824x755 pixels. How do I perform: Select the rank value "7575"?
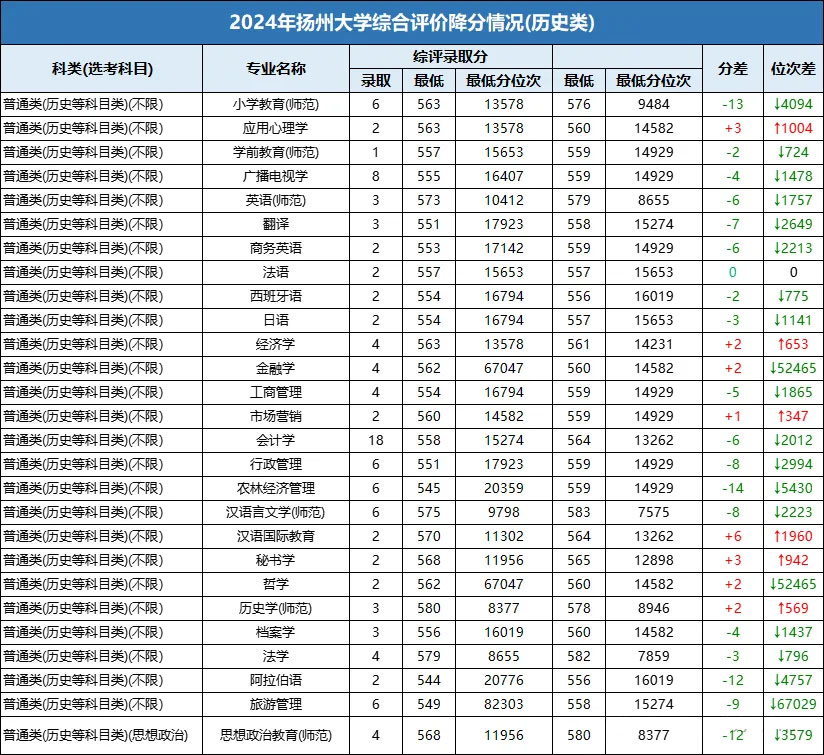[654, 512]
